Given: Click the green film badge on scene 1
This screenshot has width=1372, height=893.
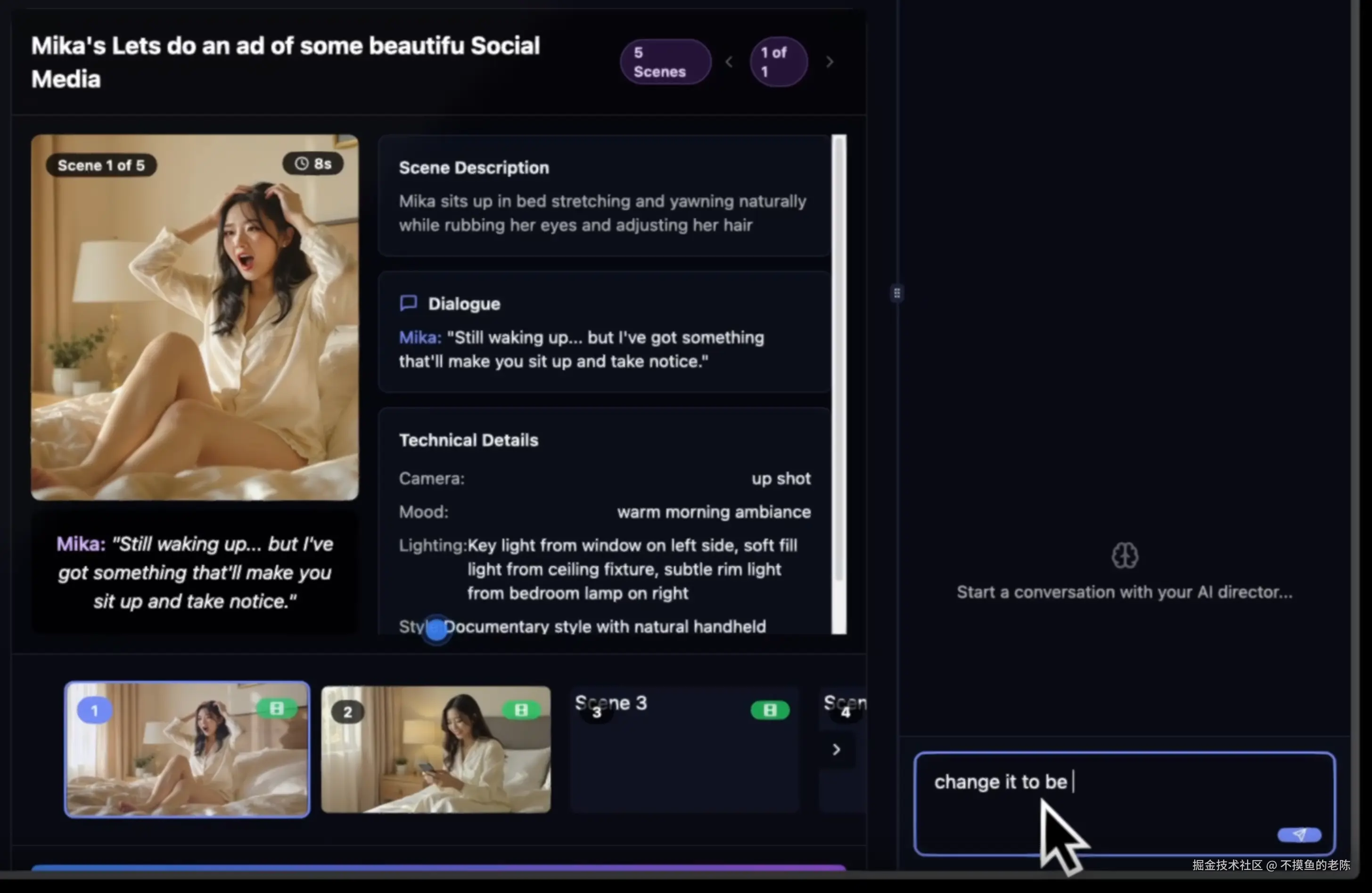Looking at the screenshot, I should pos(276,709).
